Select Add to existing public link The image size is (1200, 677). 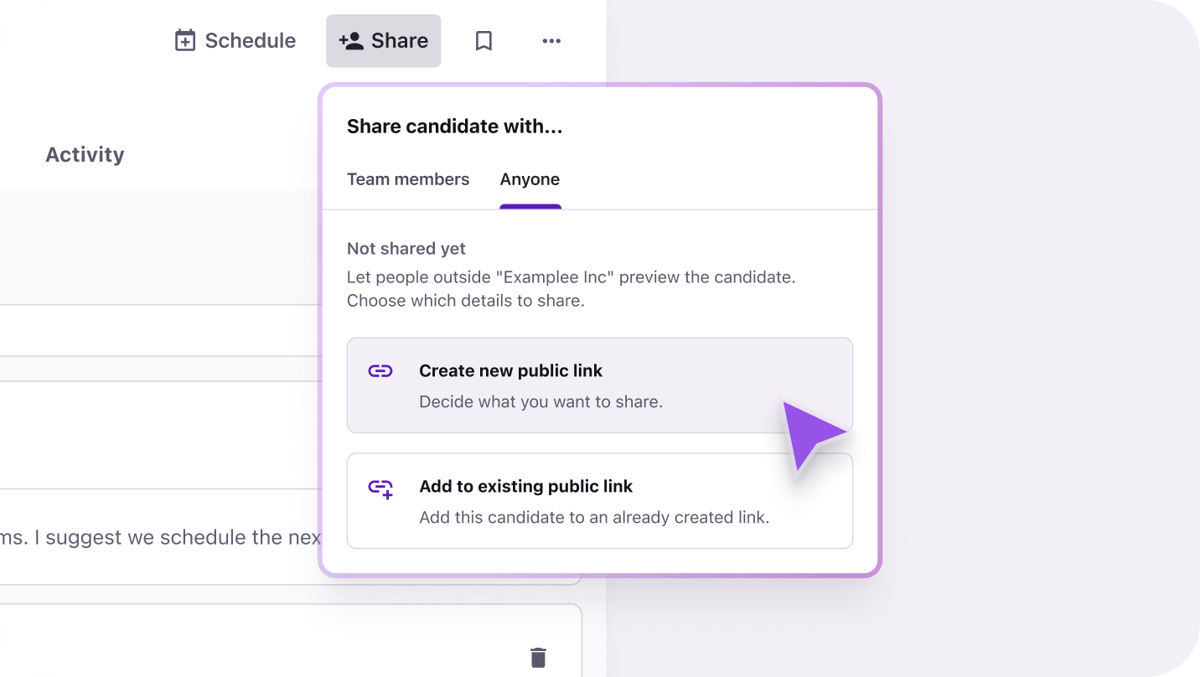[x=526, y=487]
